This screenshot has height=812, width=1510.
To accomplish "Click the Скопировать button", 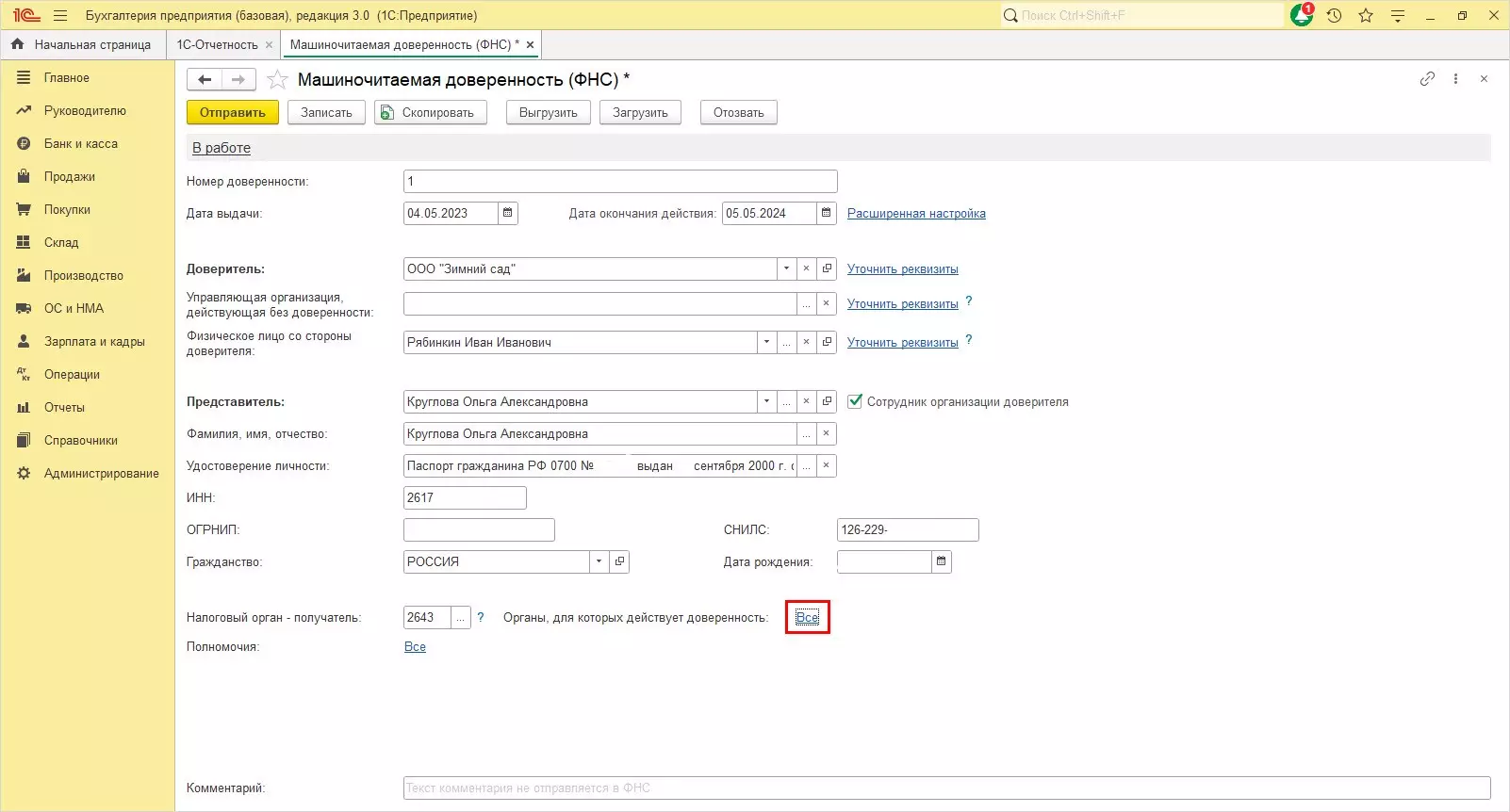I will [x=431, y=112].
